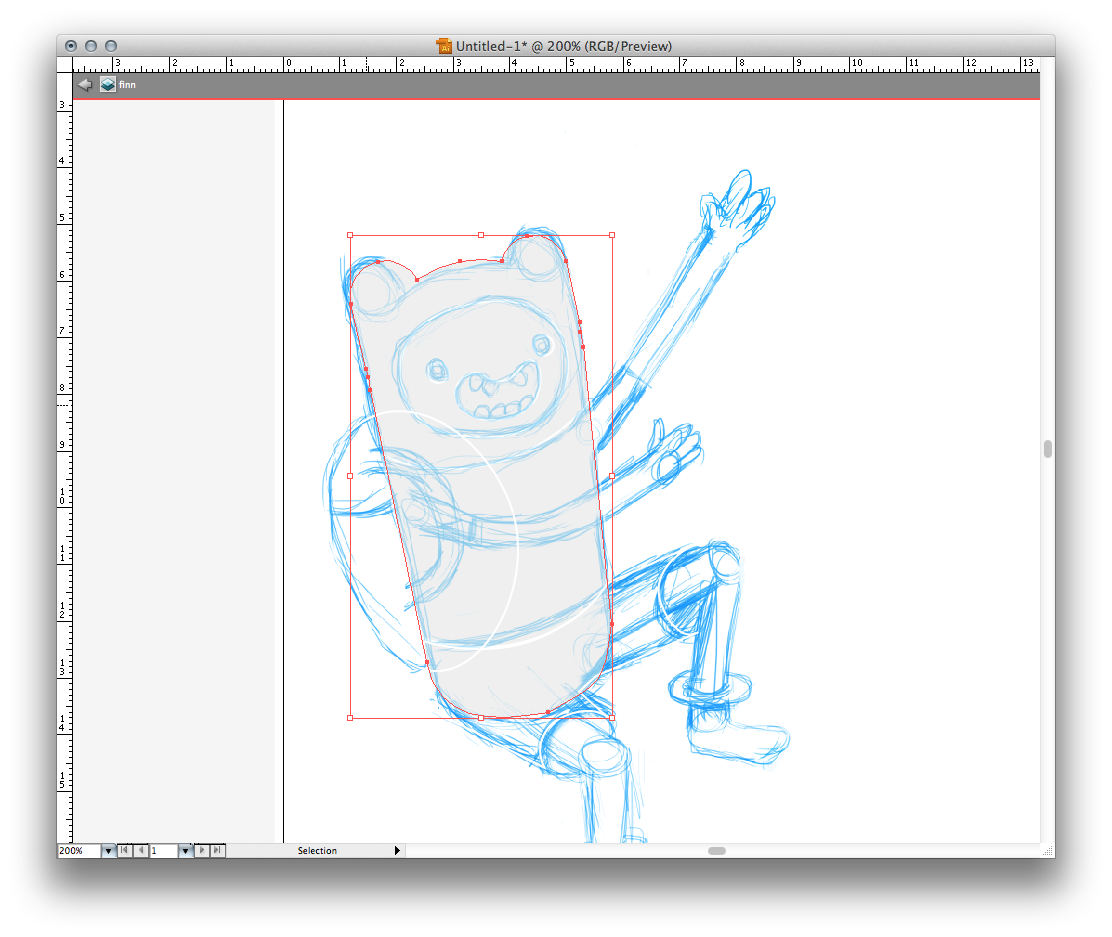Close the Untitled-1 document window

[71, 46]
